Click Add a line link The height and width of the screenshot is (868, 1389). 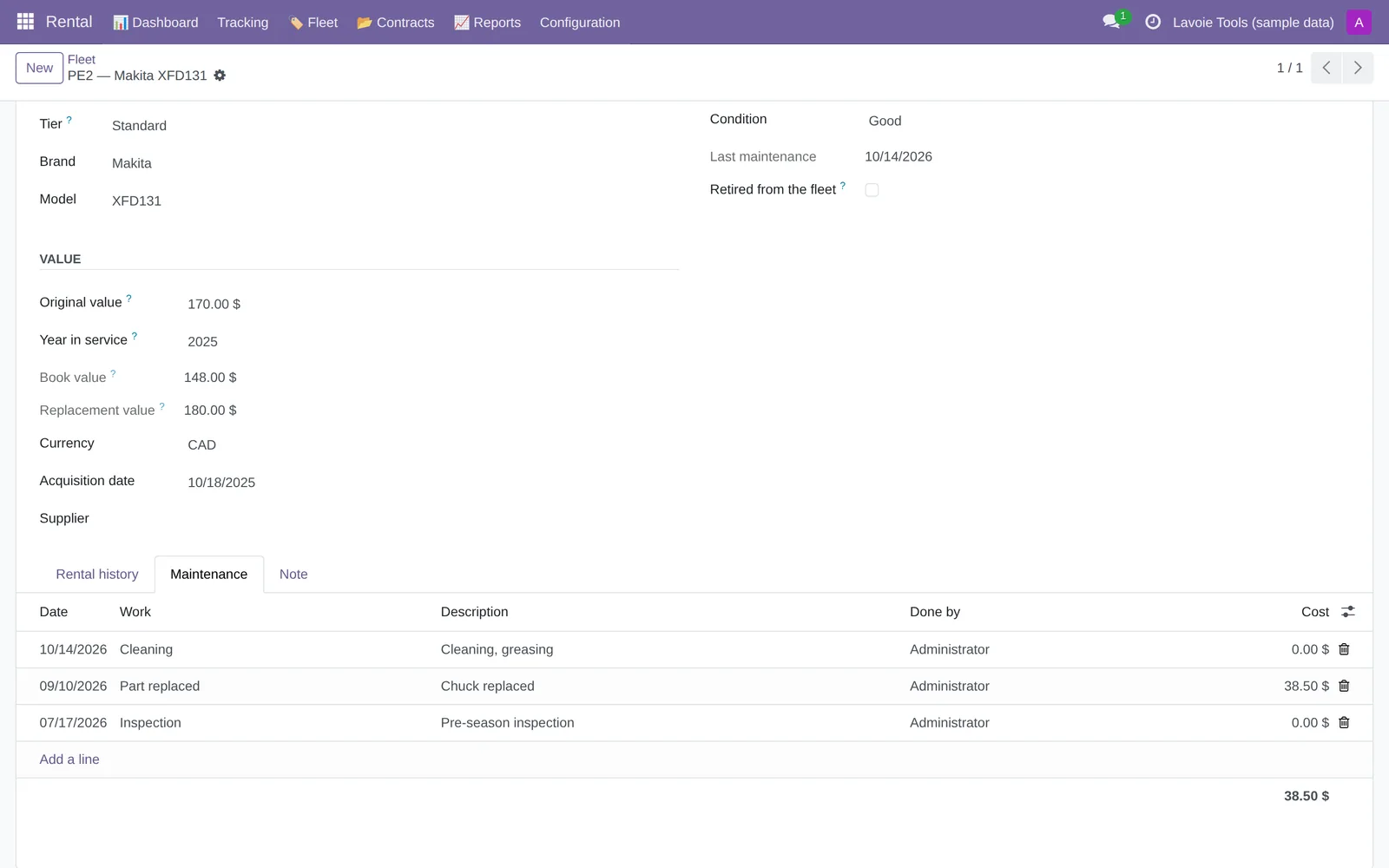coord(69,759)
